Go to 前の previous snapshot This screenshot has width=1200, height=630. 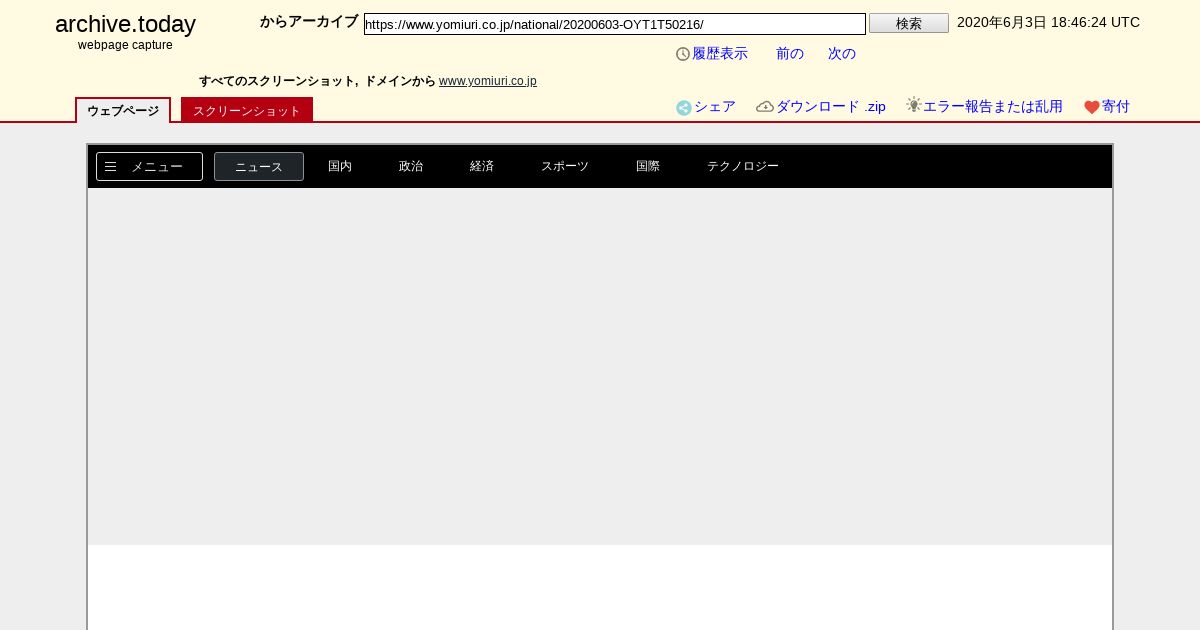pos(790,54)
